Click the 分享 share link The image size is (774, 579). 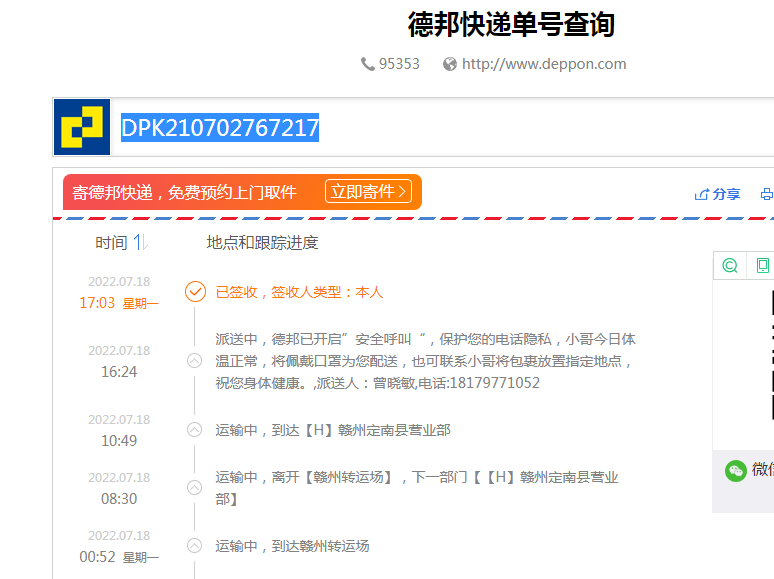[x=726, y=194]
